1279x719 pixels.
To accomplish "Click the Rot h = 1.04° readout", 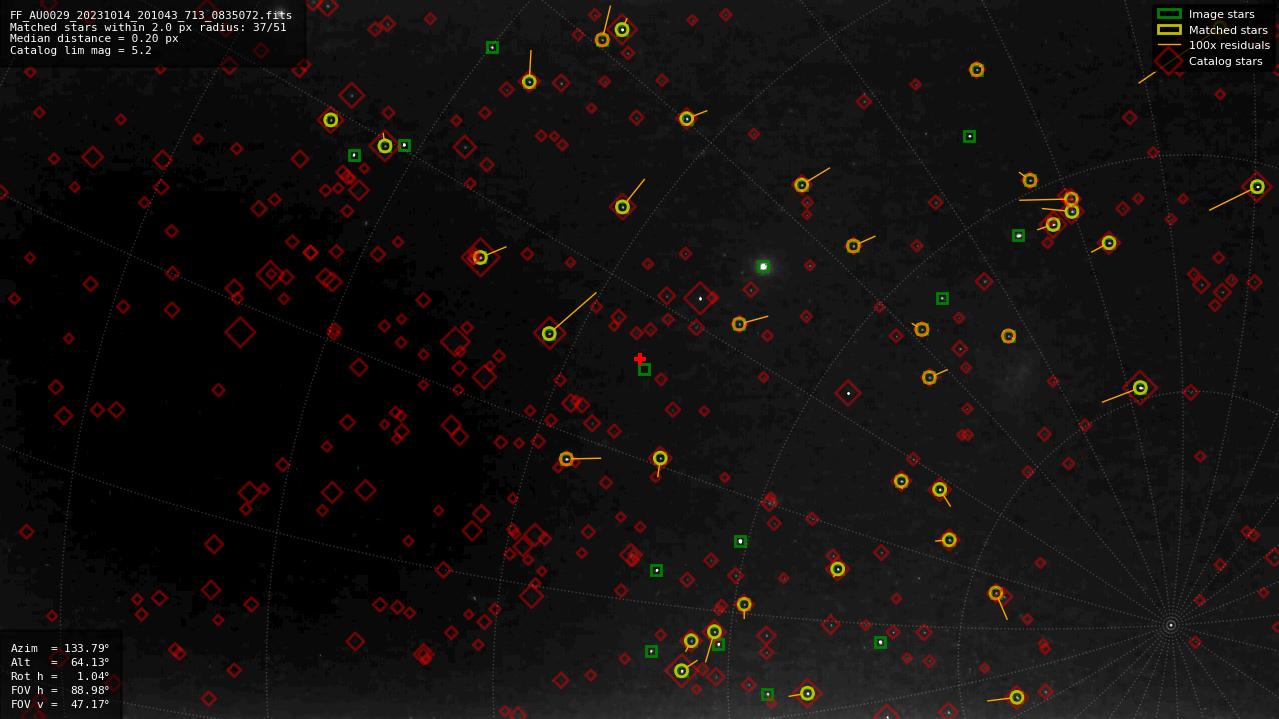I will (x=60, y=676).
